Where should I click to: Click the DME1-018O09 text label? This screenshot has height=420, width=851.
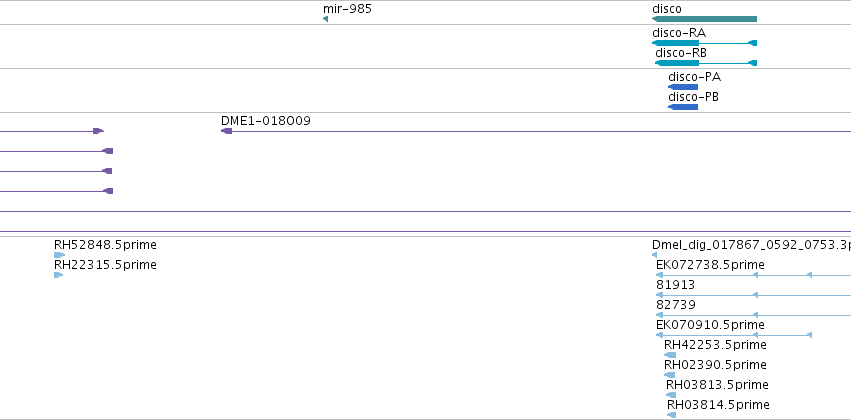tap(266, 120)
